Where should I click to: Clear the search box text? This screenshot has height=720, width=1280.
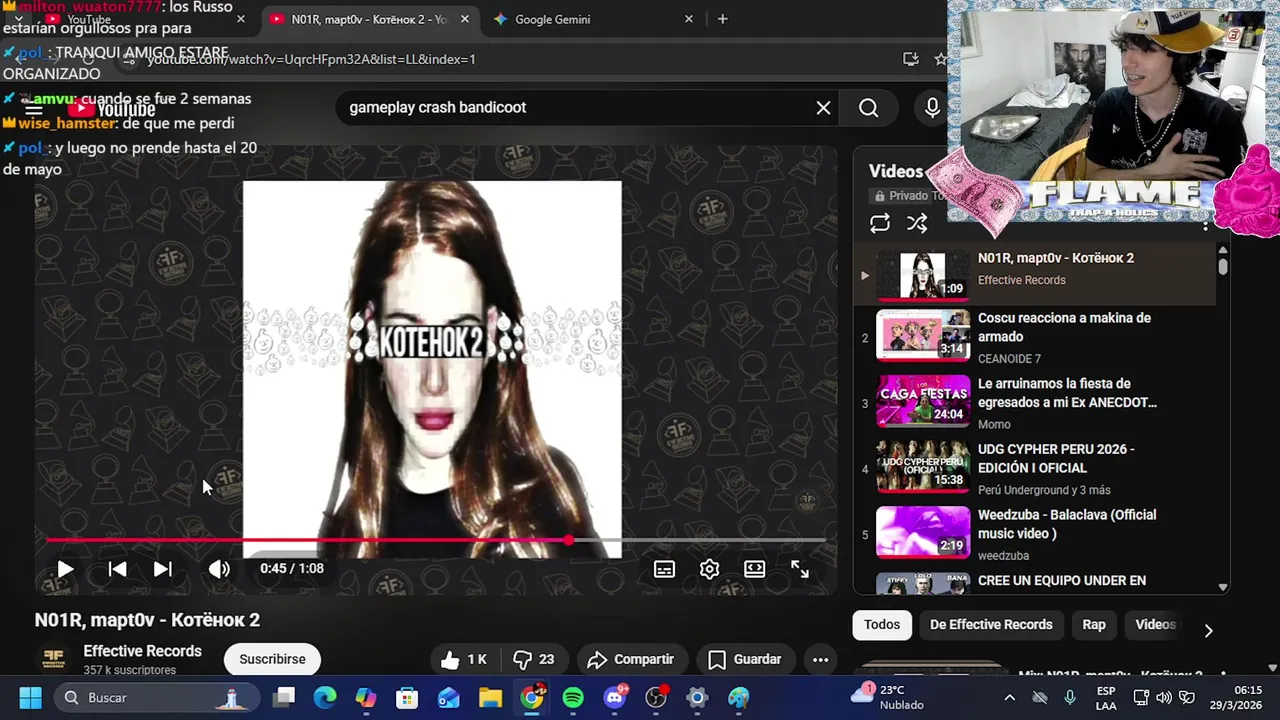tap(823, 108)
